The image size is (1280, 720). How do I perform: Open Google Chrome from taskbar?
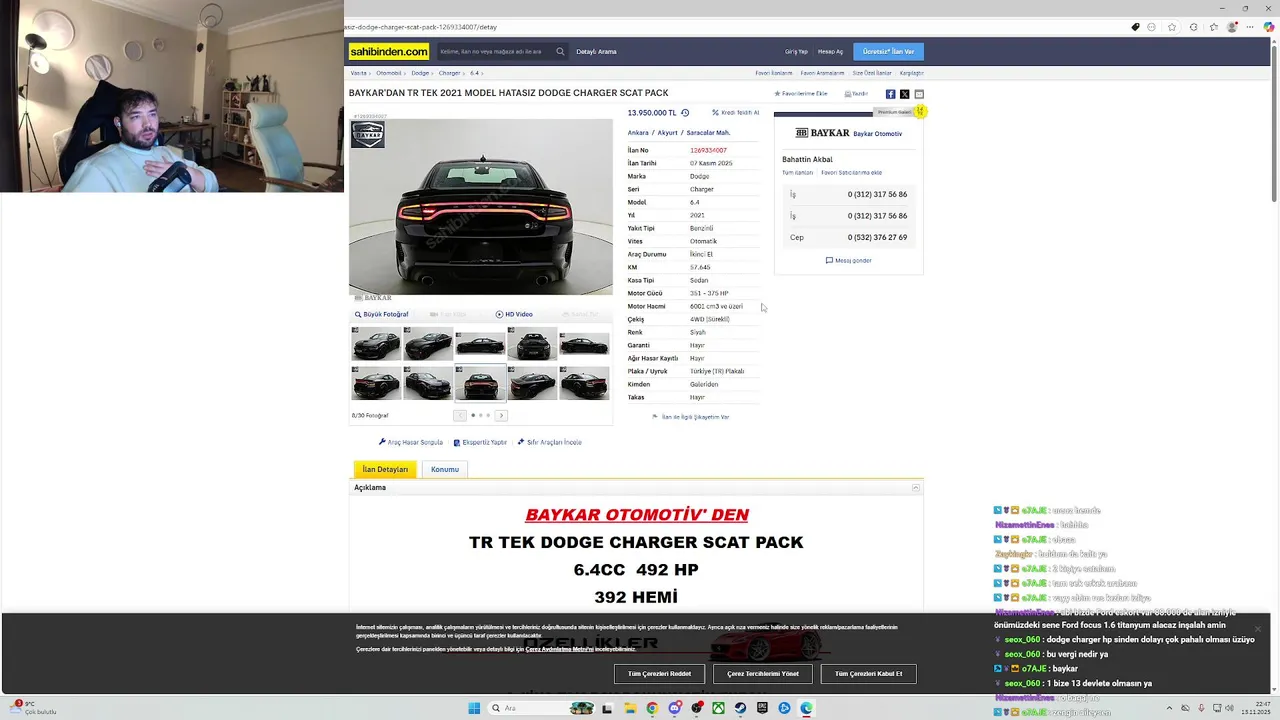[652, 708]
